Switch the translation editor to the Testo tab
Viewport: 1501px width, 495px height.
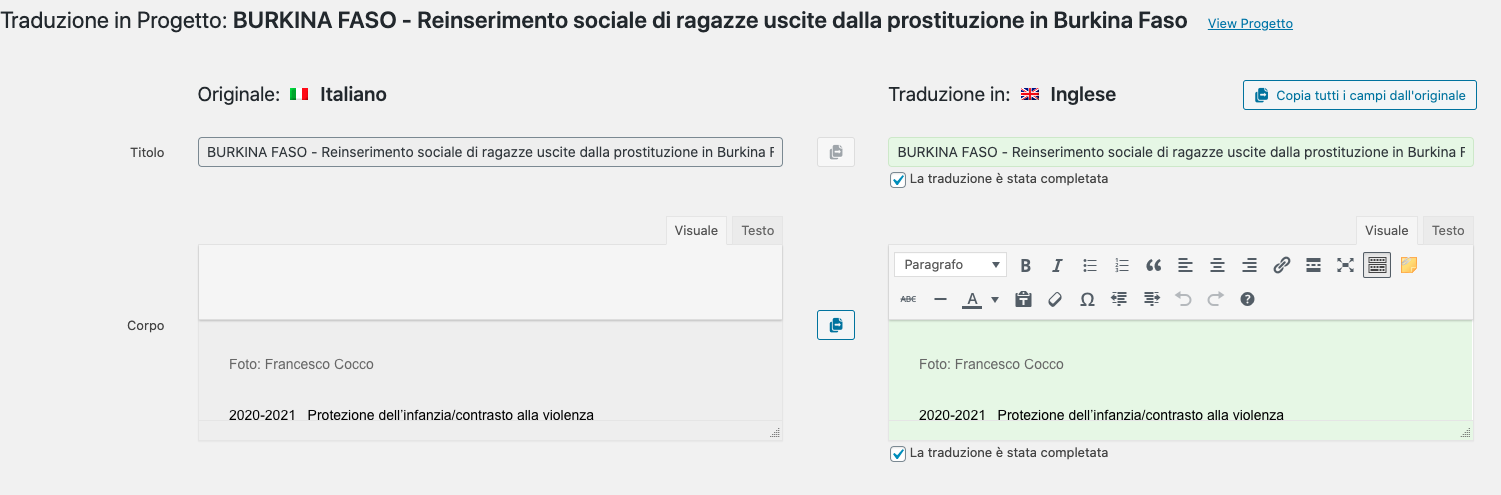pyautogui.click(x=1447, y=230)
